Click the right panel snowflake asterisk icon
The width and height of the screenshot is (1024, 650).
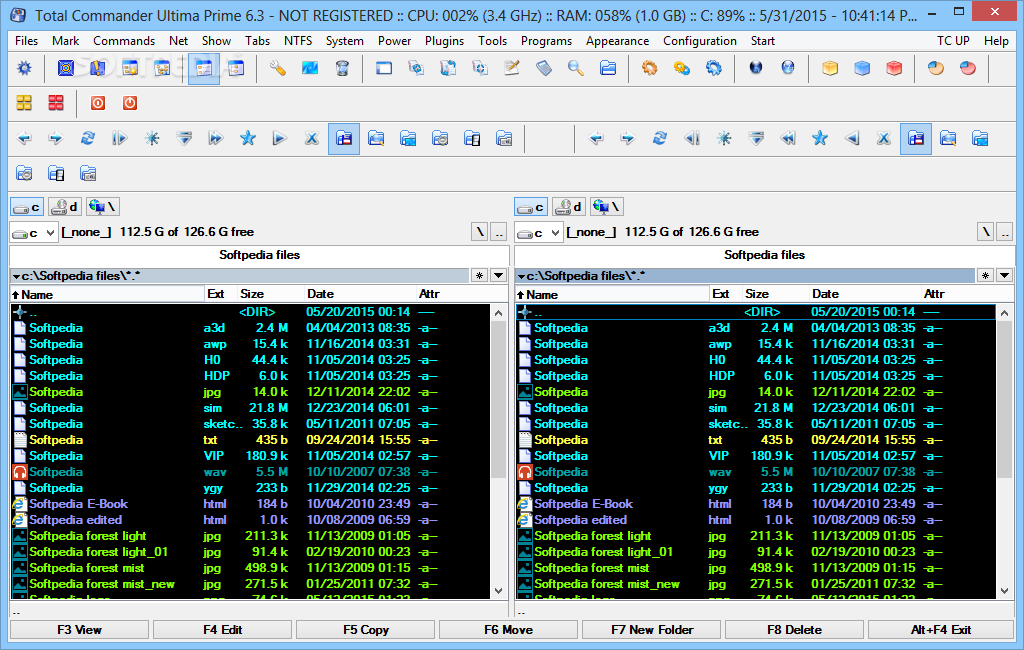point(724,138)
